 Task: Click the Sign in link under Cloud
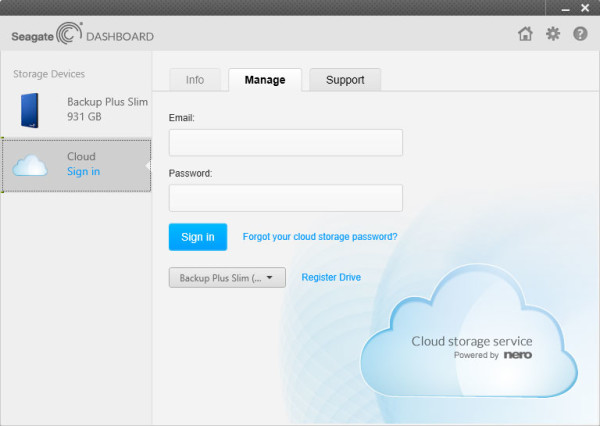[x=83, y=171]
